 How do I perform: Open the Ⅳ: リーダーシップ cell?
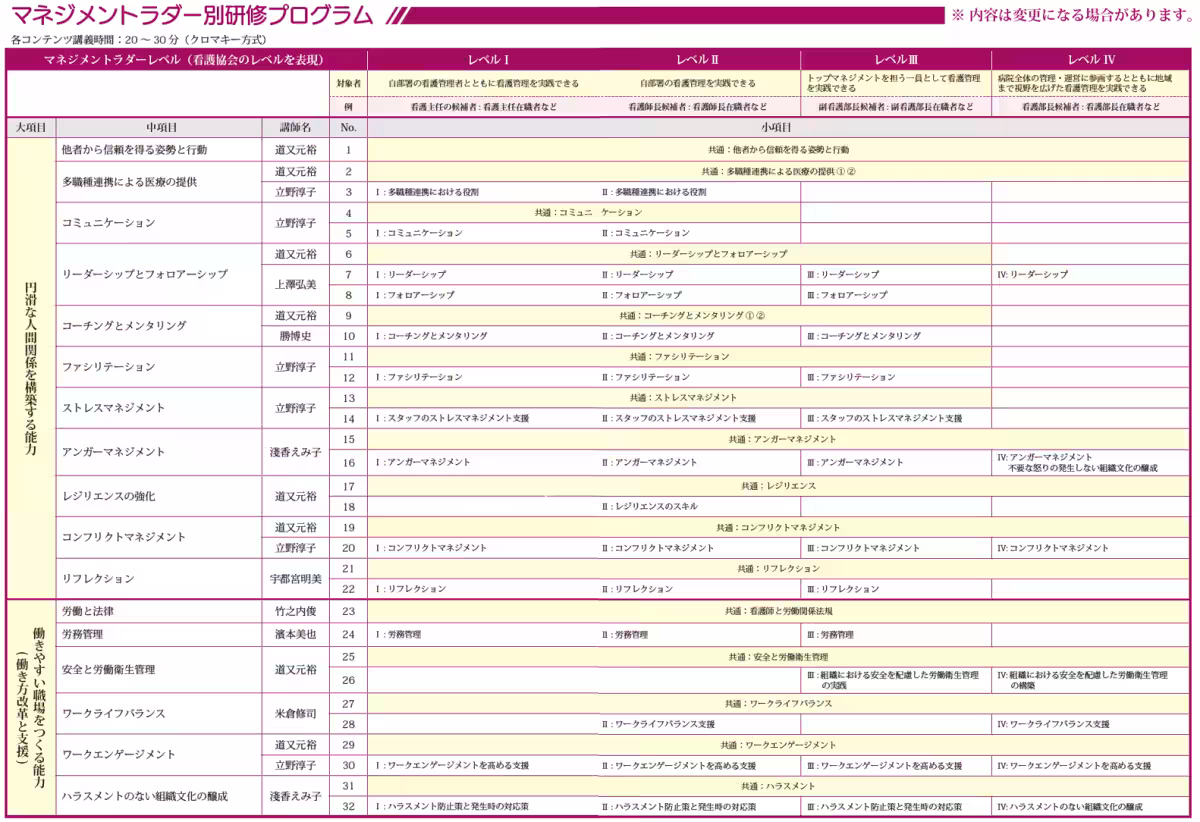1033,274
